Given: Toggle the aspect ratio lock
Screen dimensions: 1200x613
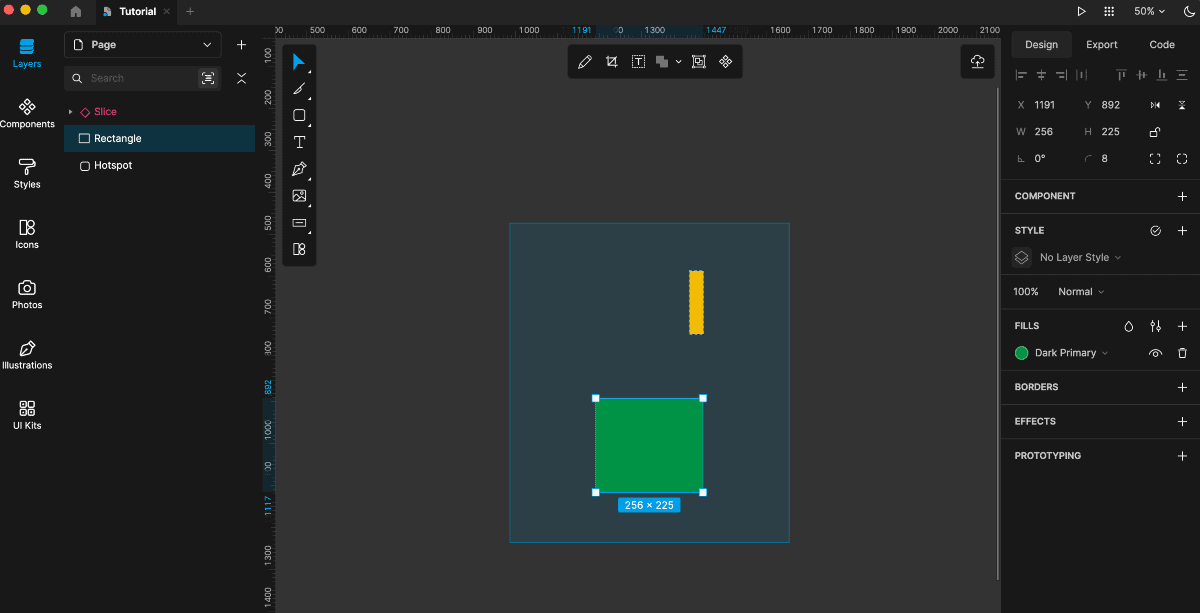Looking at the screenshot, I should [x=1155, y=132].
